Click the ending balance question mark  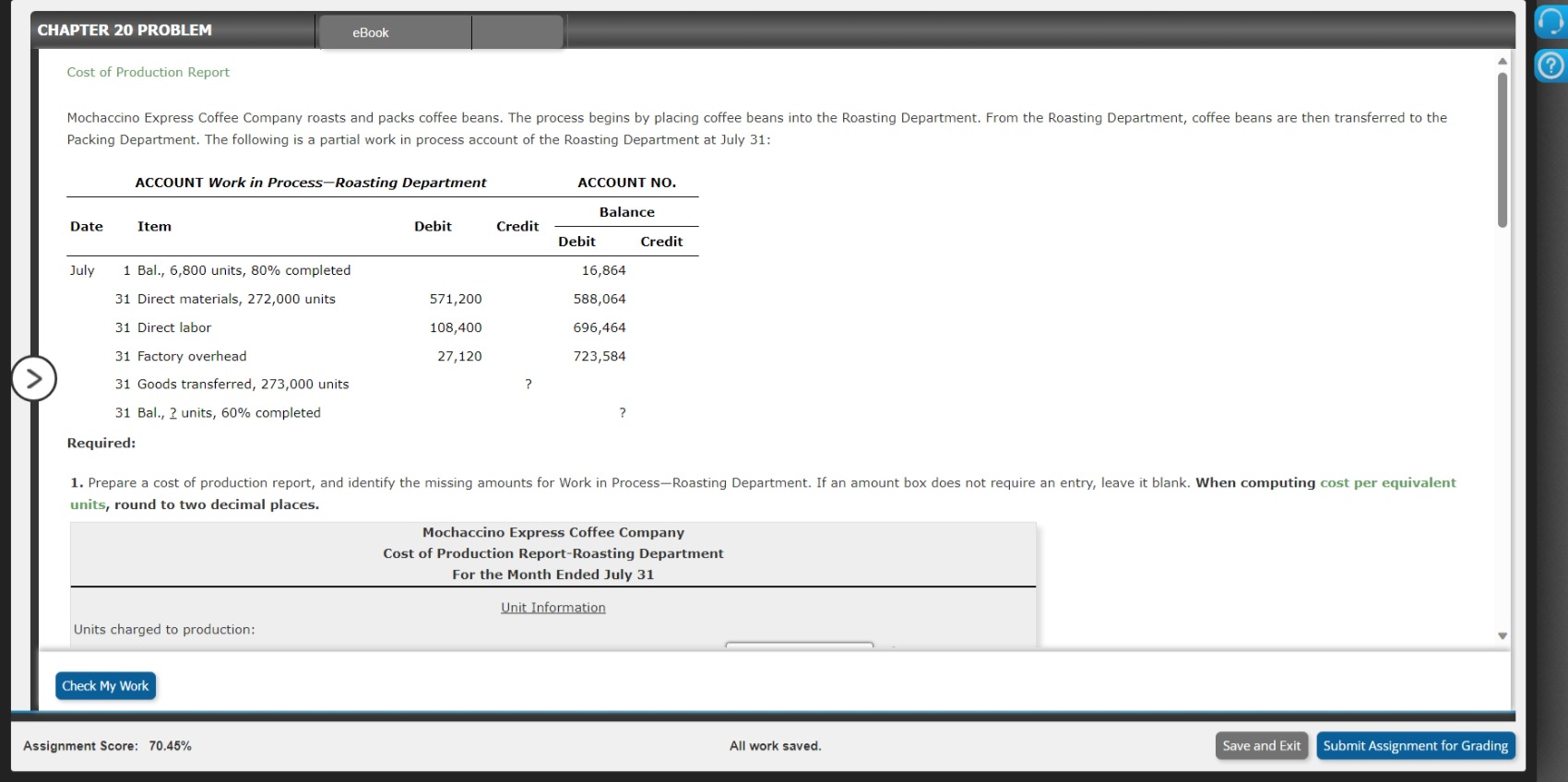(623, 413)
